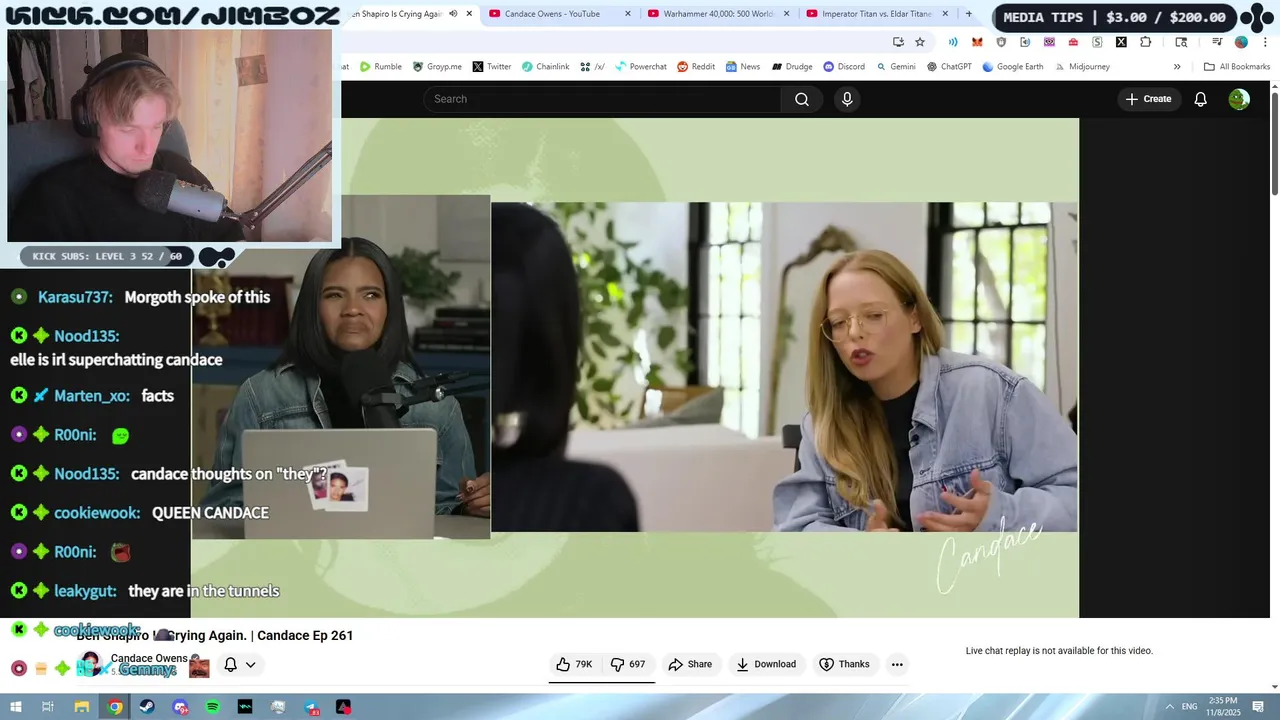
Task: Open the clock showing 2:35 PM
Action: pos(1223,707)
